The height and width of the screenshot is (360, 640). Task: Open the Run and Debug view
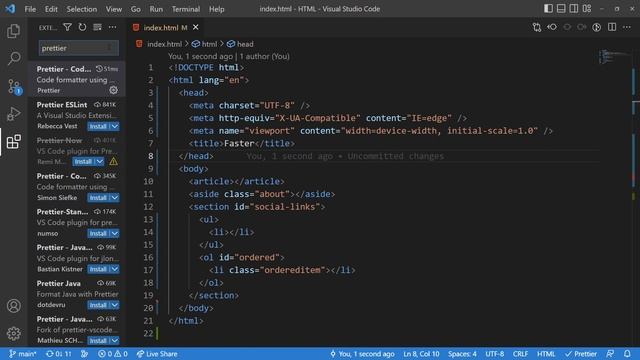pos(13,114)
